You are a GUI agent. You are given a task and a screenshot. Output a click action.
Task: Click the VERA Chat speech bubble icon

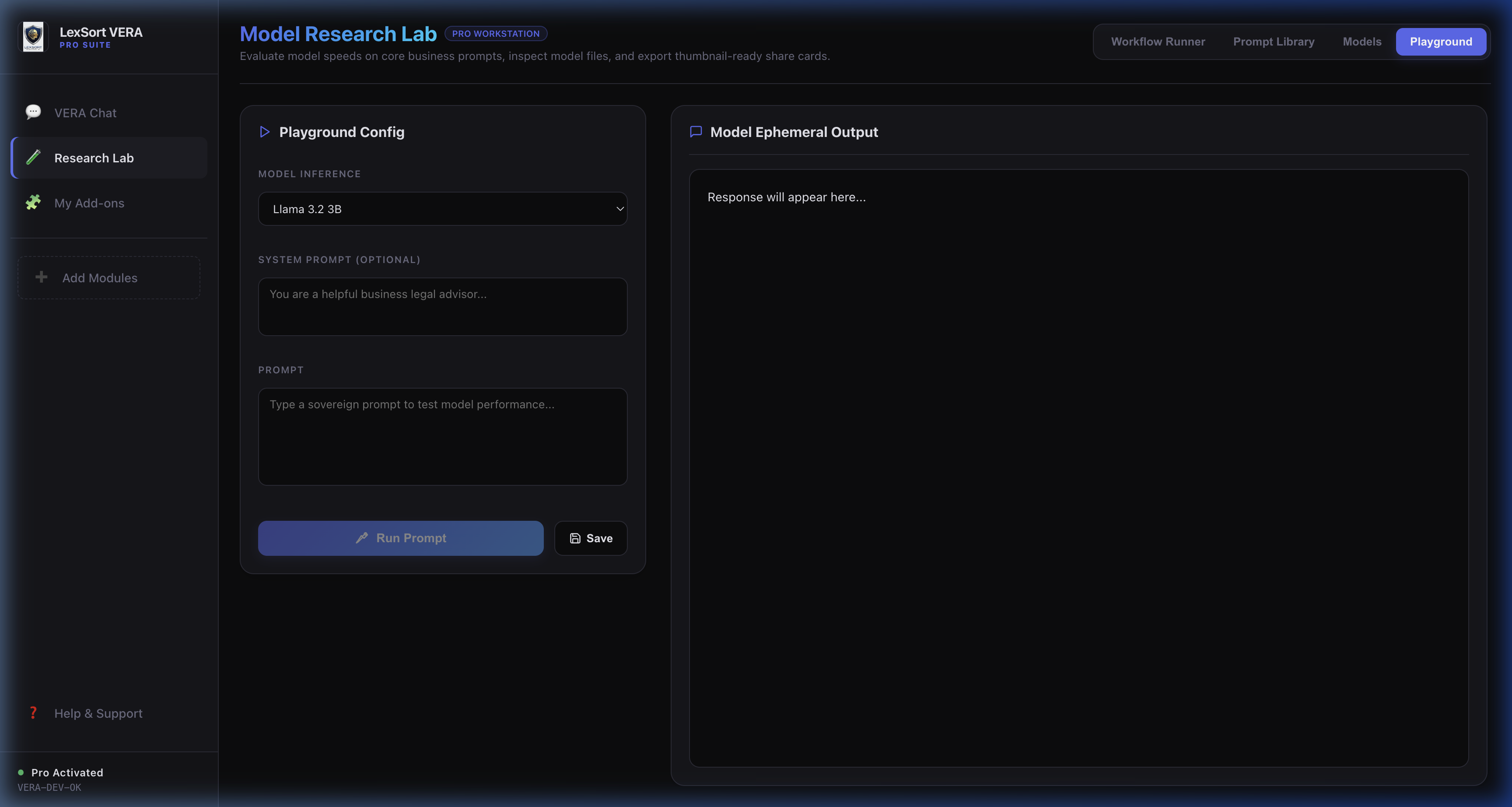pos(33,112)
